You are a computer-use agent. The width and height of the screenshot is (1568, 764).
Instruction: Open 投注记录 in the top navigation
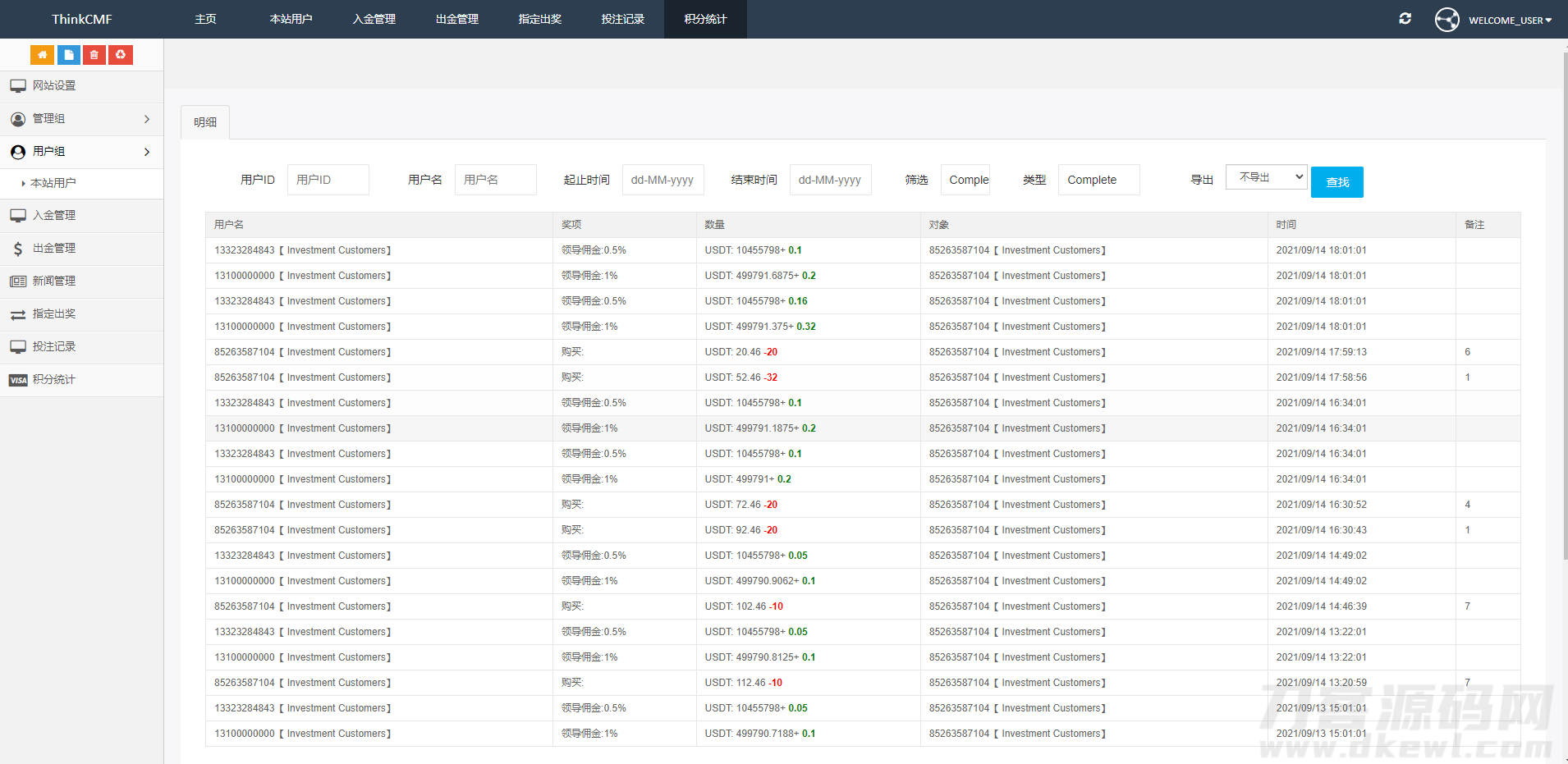(x=622, y=19)
